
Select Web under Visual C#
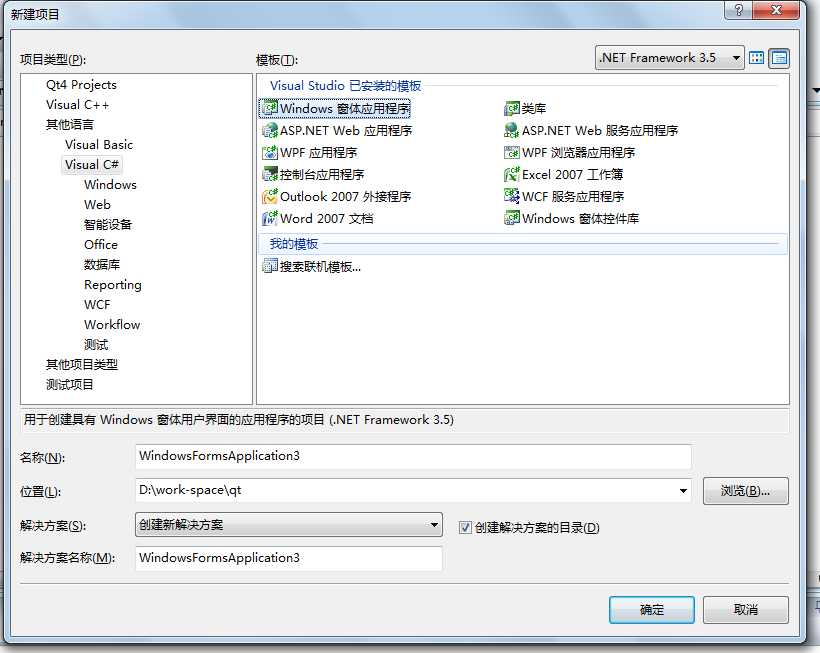coord(97,204)
